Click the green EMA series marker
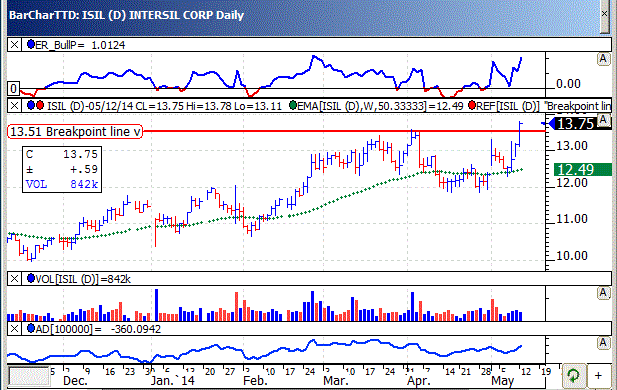The height and width of the screenshot is (390, 617). (293, 105)
